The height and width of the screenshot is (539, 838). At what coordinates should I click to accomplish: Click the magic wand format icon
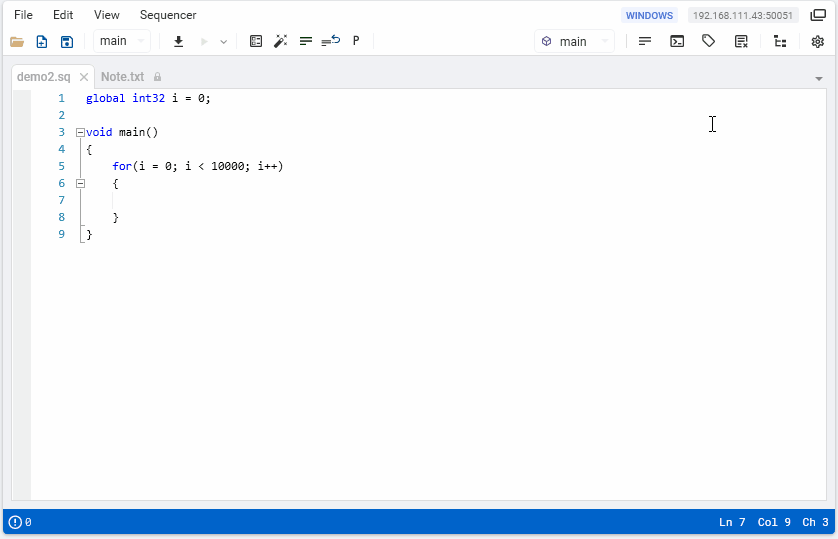point(281,41)
